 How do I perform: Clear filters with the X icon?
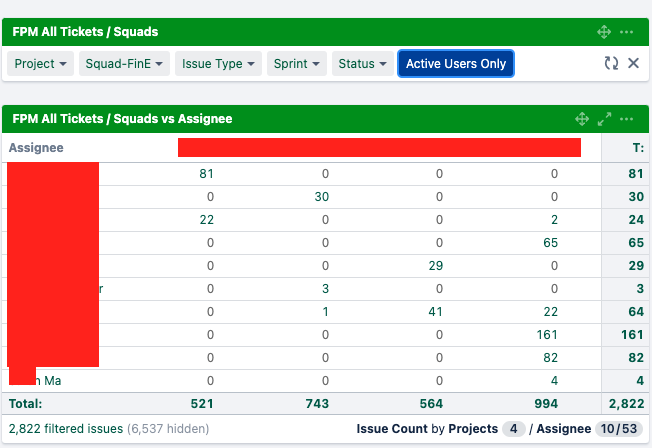click(x=633, y=63)
